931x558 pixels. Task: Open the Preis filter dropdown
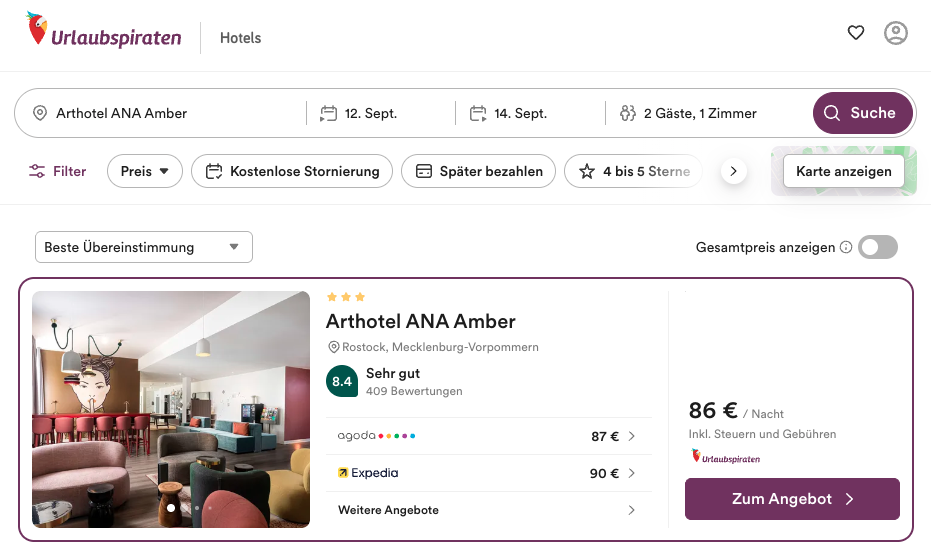pyautogui.click(x=145, y=172)
